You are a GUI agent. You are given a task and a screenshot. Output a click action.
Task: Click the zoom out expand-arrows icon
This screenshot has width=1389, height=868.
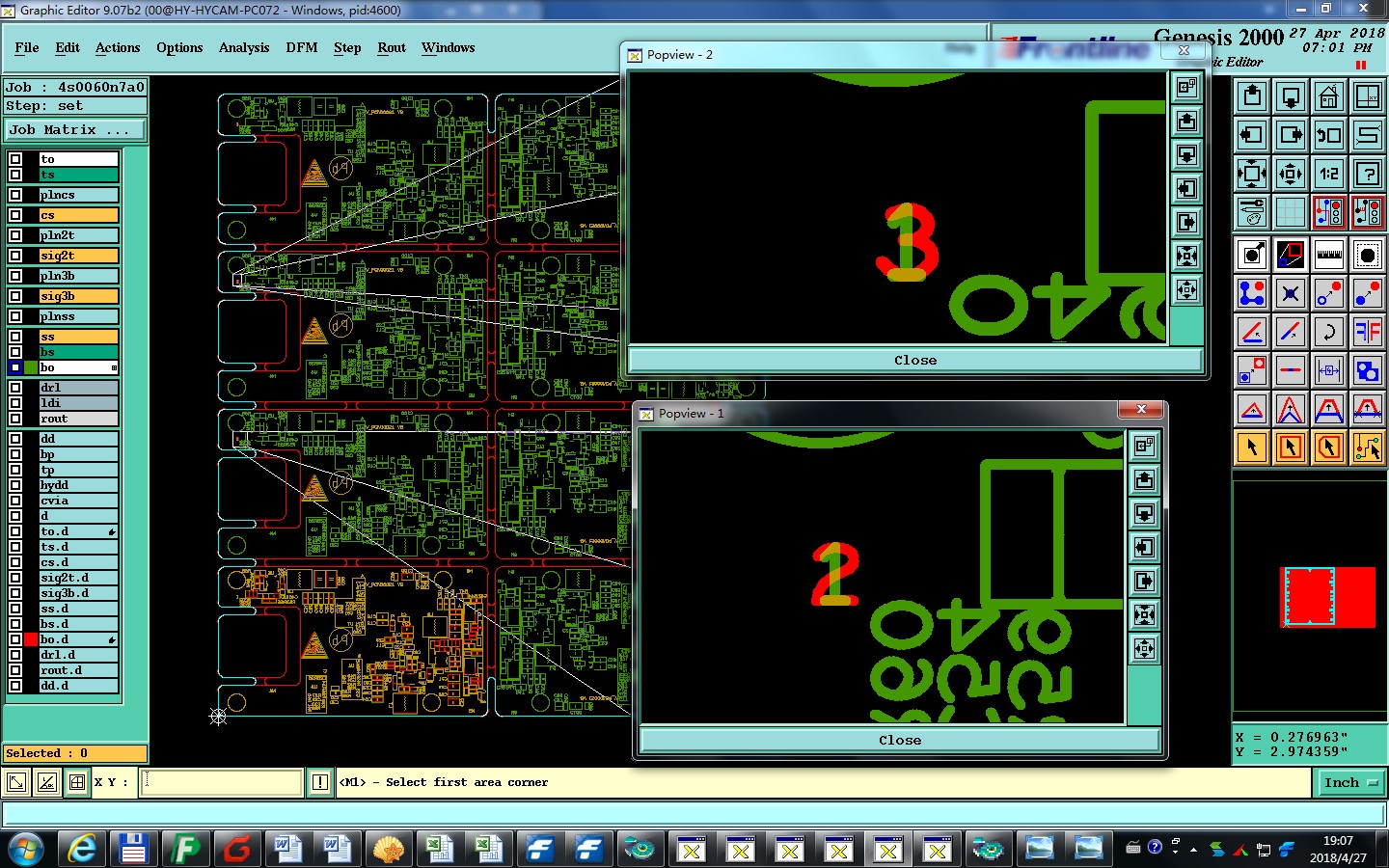pos(1252,174)
